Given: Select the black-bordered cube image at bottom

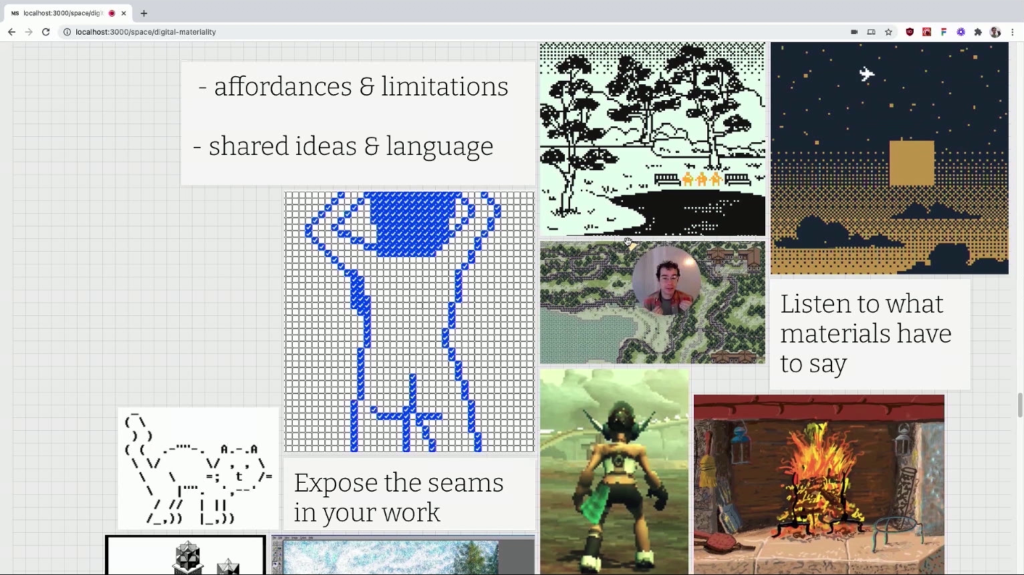Looking at the screenshot, I should (x=185, y=555).
